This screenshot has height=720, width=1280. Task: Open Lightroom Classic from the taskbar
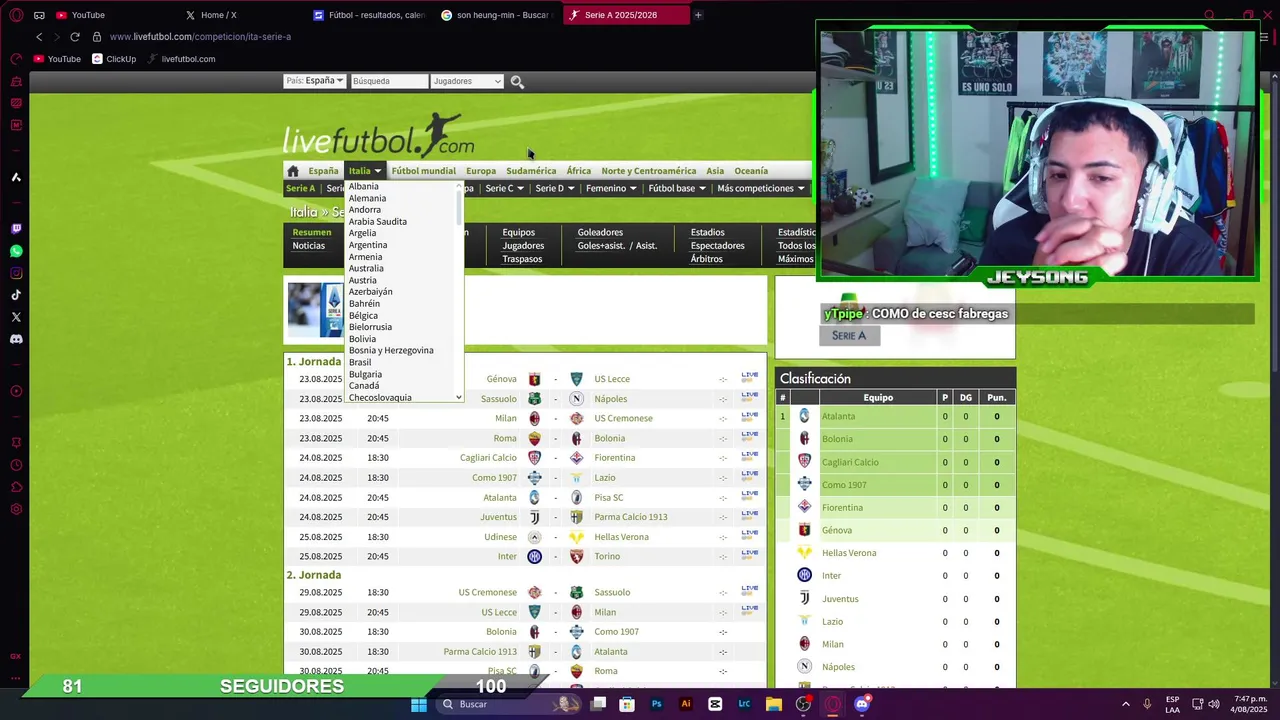click(x=744, y=704)
